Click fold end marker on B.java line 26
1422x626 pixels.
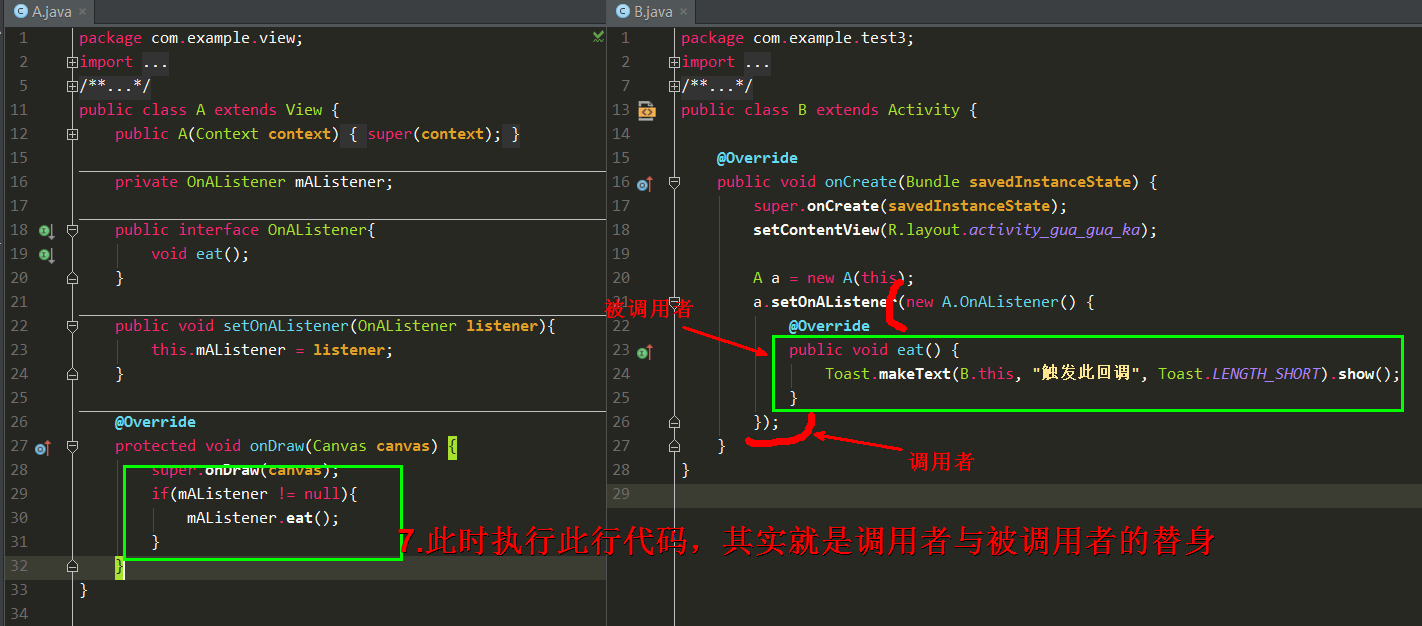tap(674, 422)
